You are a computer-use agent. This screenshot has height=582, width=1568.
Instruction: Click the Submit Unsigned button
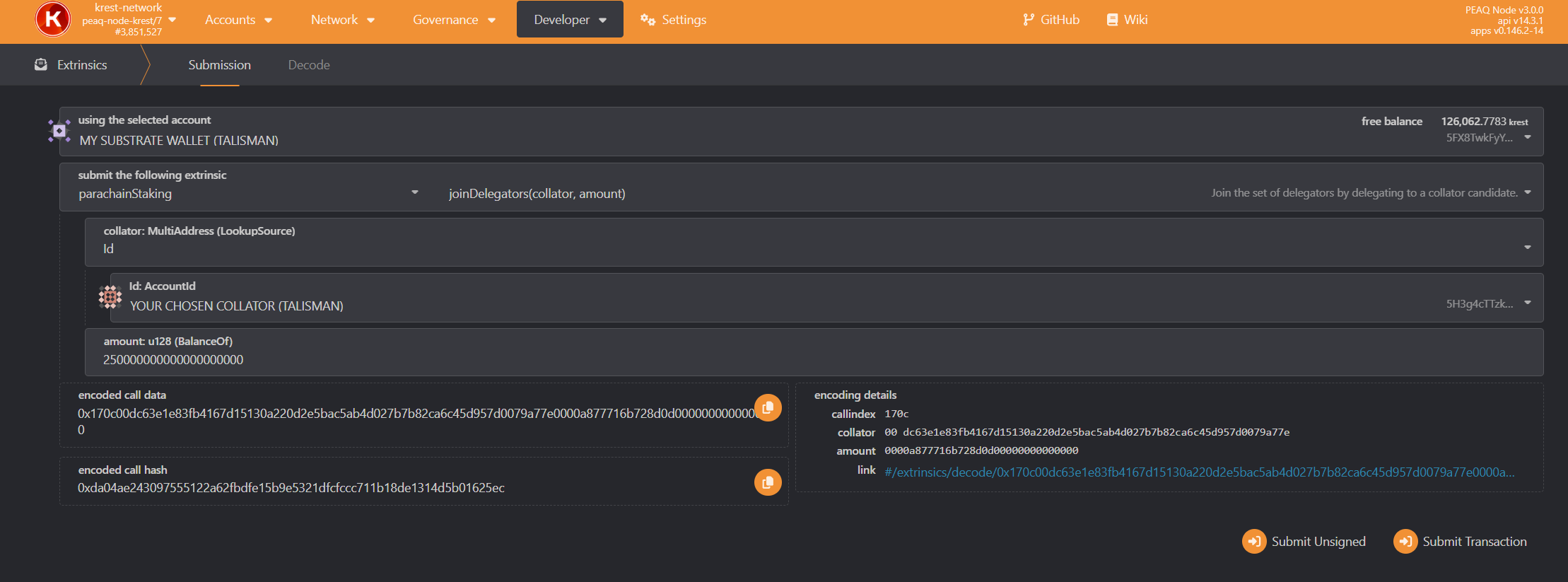point(1305,542)
